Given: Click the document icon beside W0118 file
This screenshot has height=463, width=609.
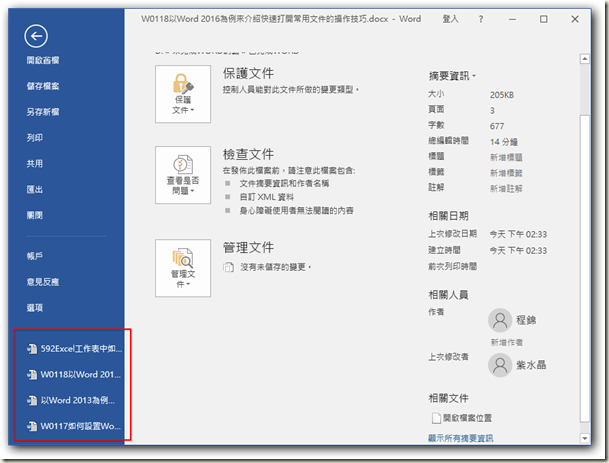Looking at the screenshot, I should 32,374.
